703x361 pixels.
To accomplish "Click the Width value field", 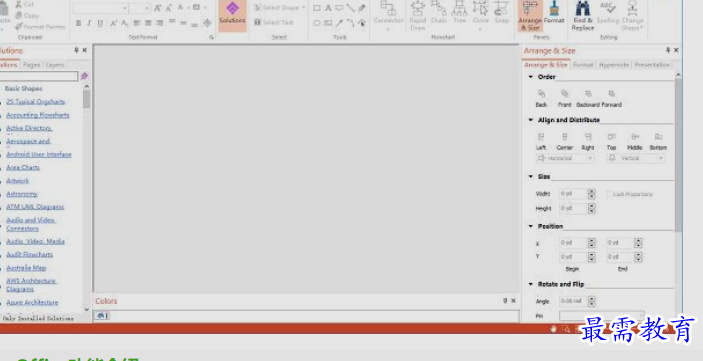I will (x=573, y=194).
